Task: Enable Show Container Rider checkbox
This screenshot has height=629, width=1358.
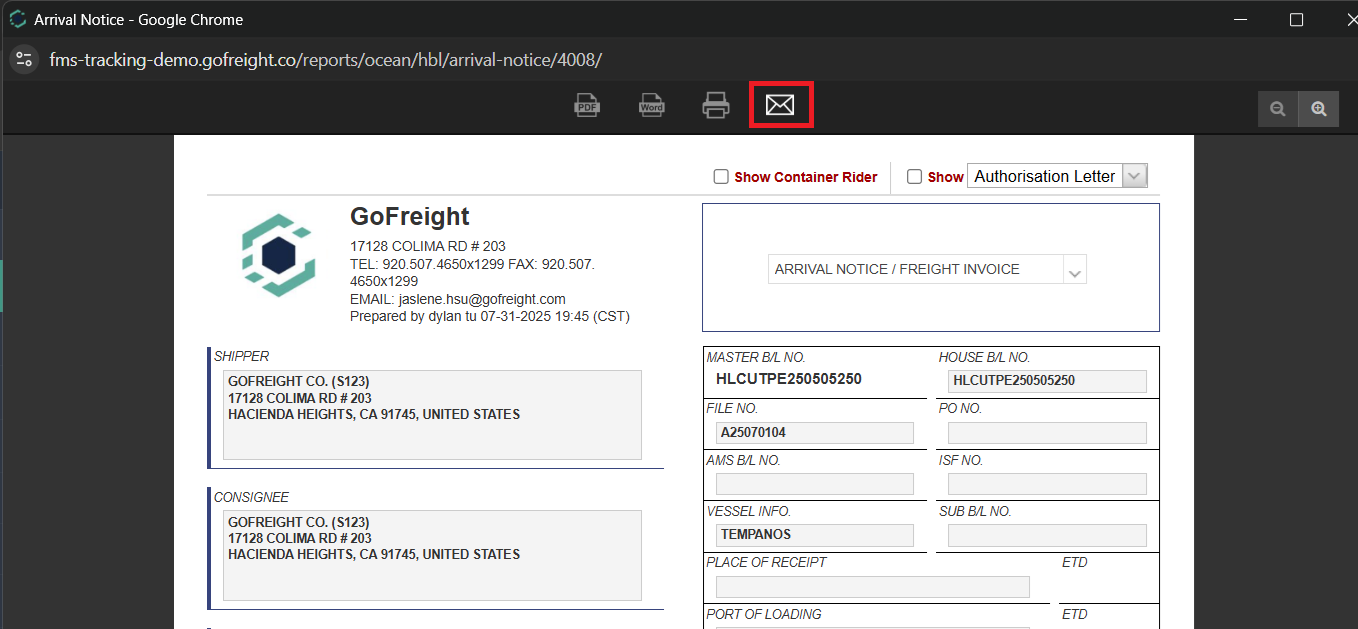Action: coord(721,177)
